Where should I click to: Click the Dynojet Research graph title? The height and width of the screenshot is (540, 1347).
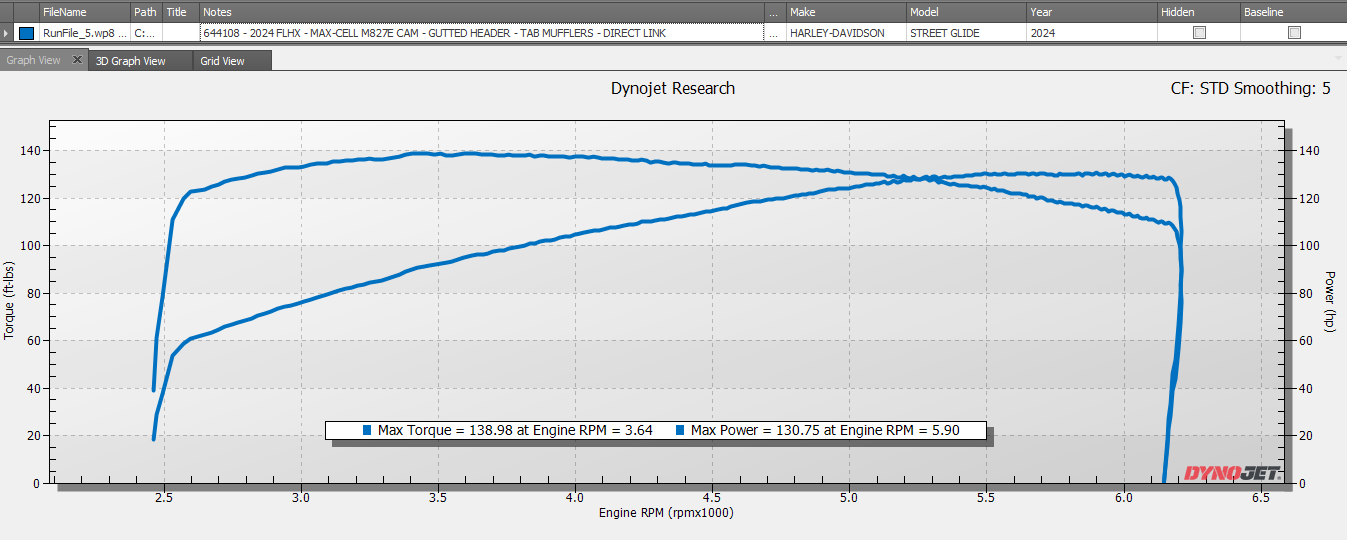pos(673,88)
